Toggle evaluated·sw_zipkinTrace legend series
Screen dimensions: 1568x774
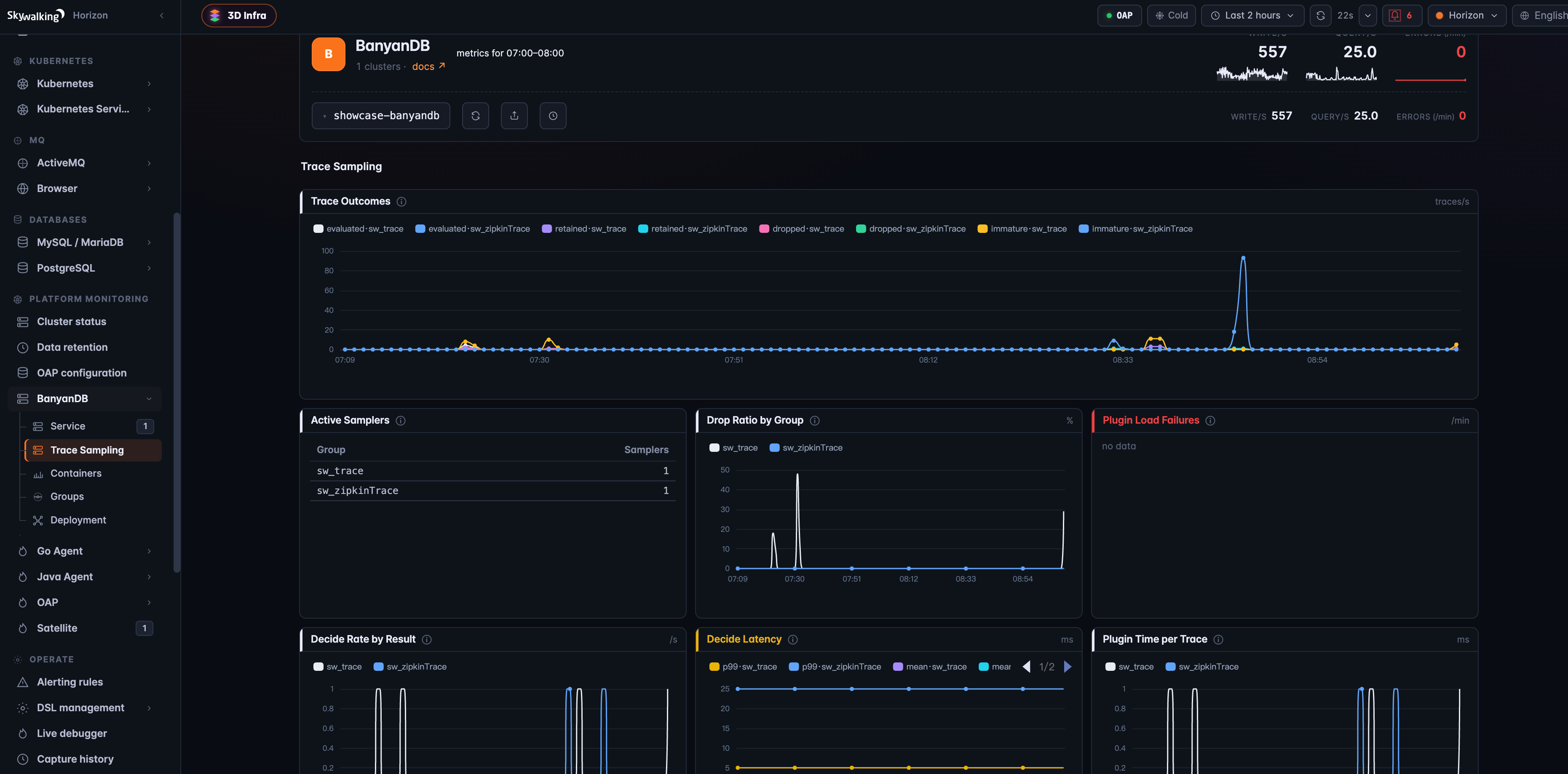point(472,229)
